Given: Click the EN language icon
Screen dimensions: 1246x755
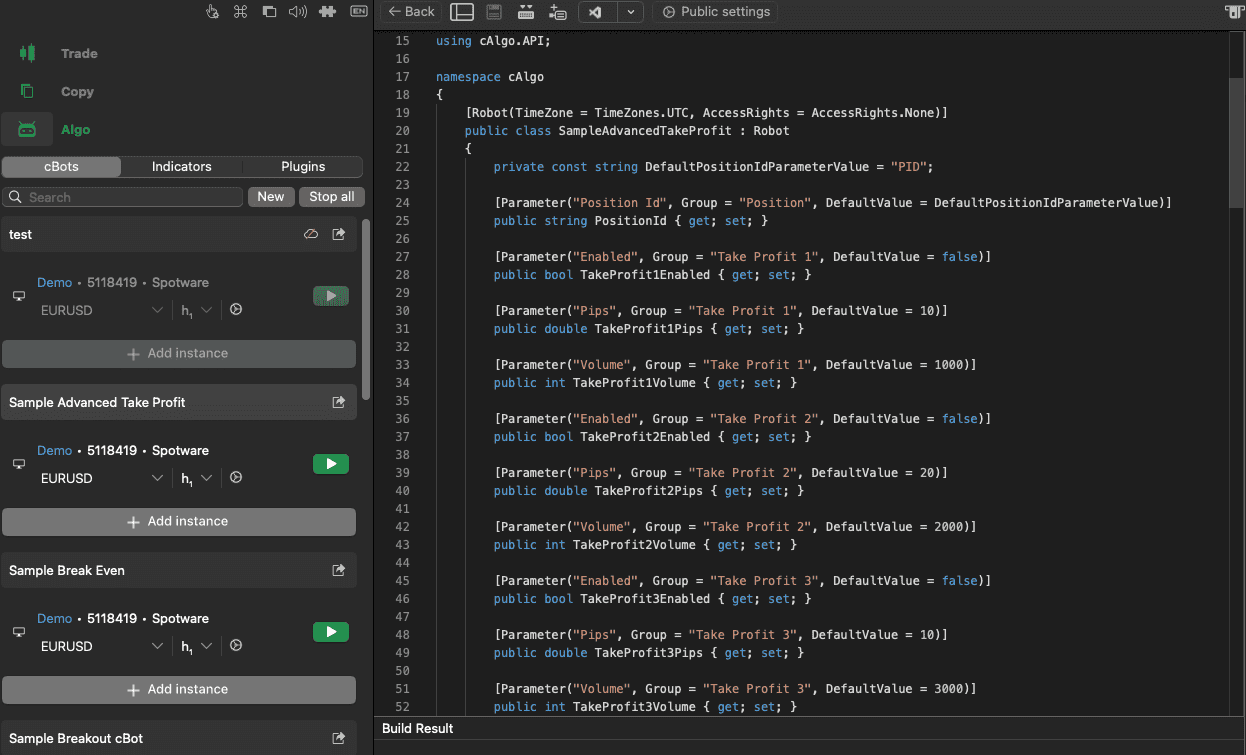Looking at the screenshot, I should [x=358, y=12].
